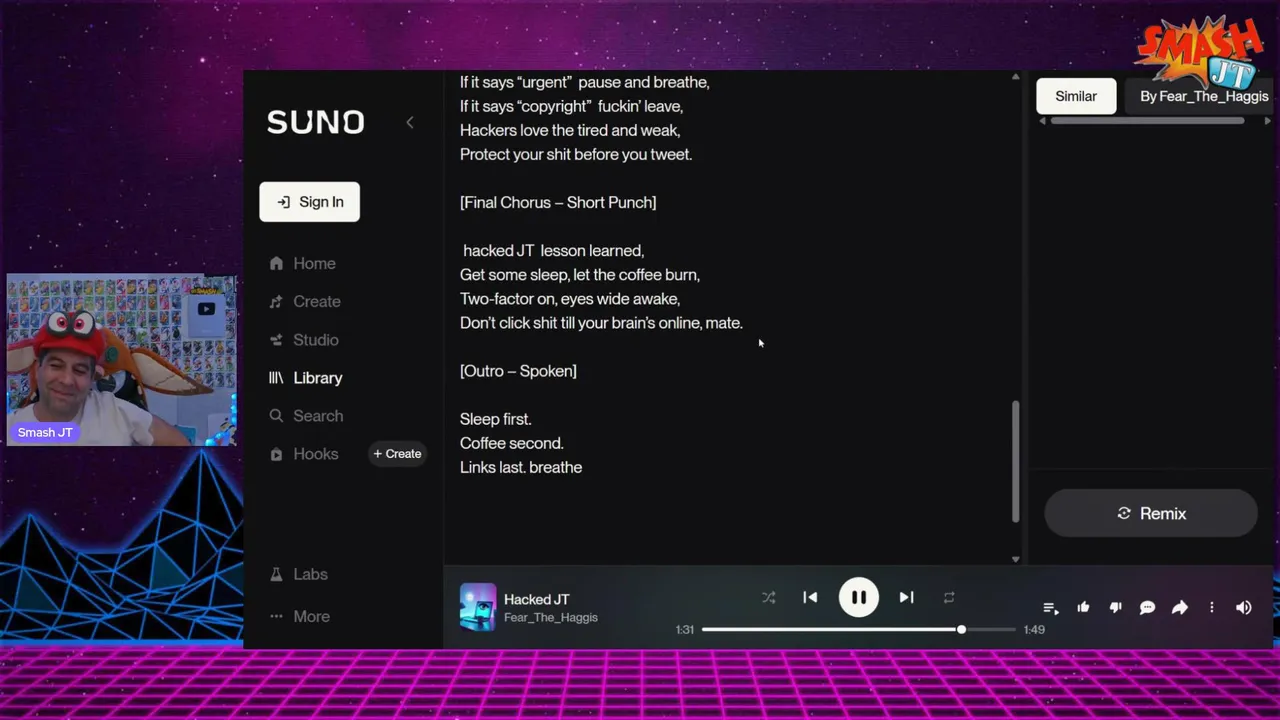
Task: Click the Hooks icon
Action: click(x=276, y=454)
